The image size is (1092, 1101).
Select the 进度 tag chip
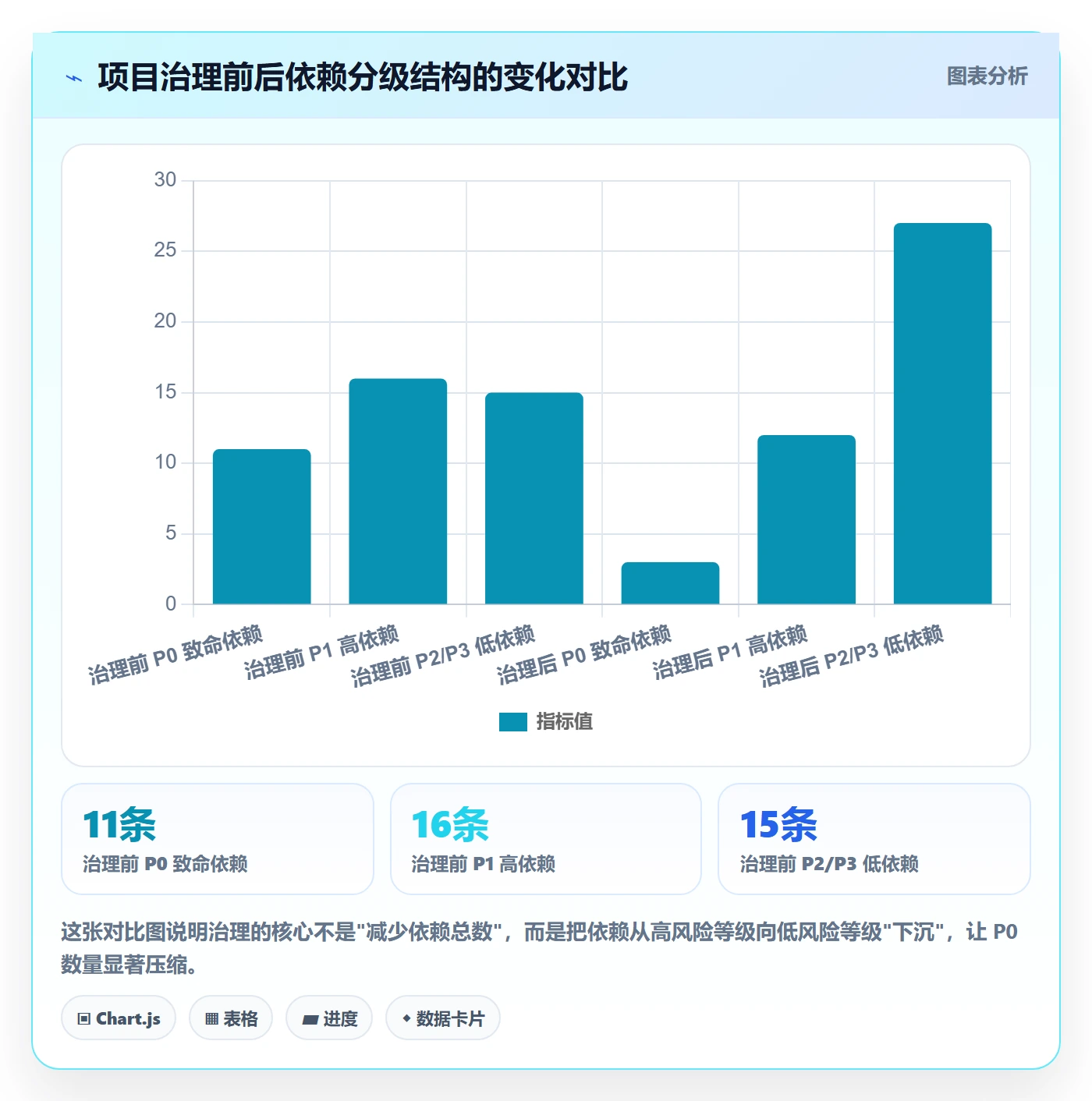(329, 1018)
